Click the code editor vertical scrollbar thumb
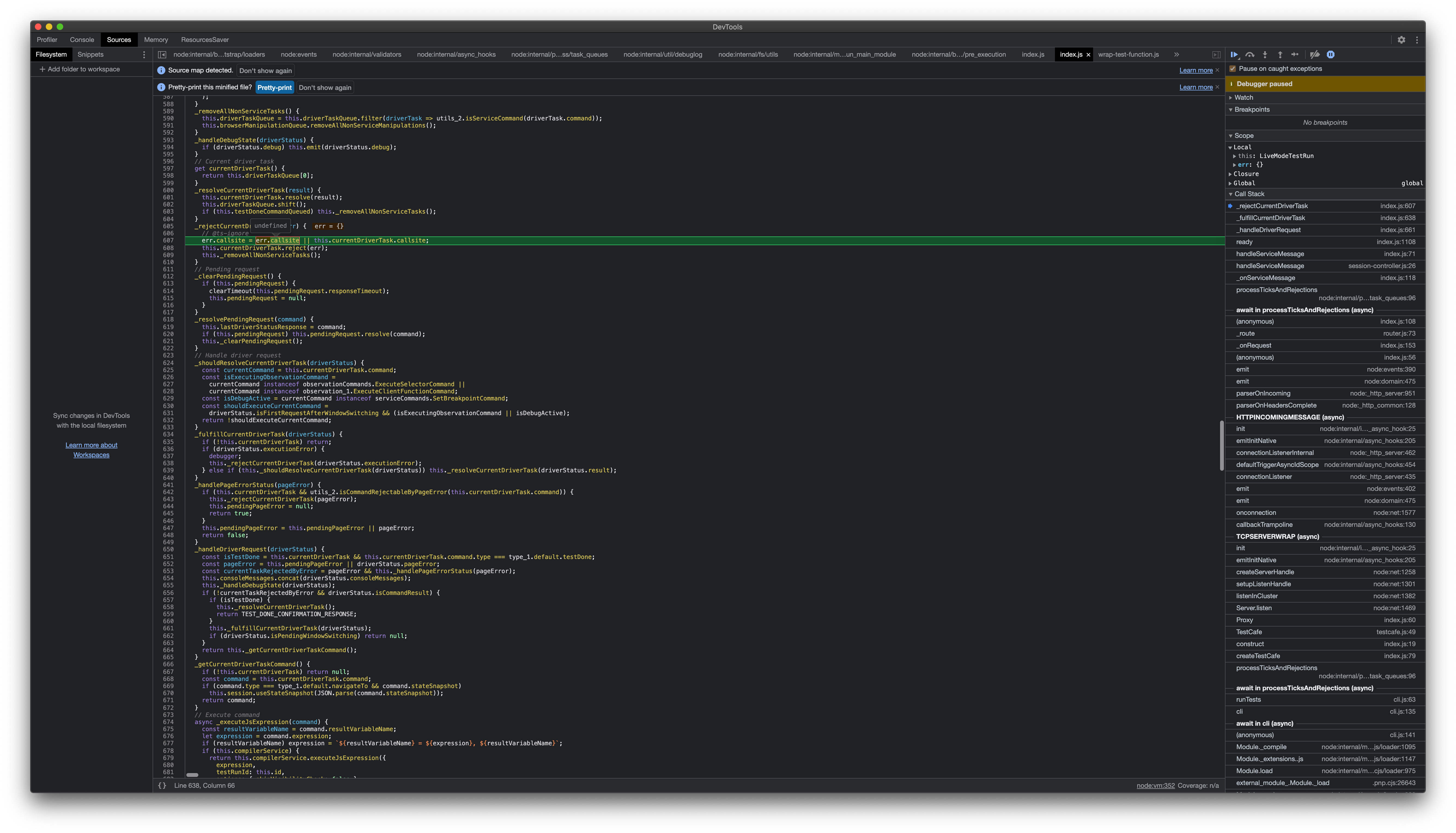This screenshot has height=833, width=1456. pyautogui.click(x=1221, y=445)
